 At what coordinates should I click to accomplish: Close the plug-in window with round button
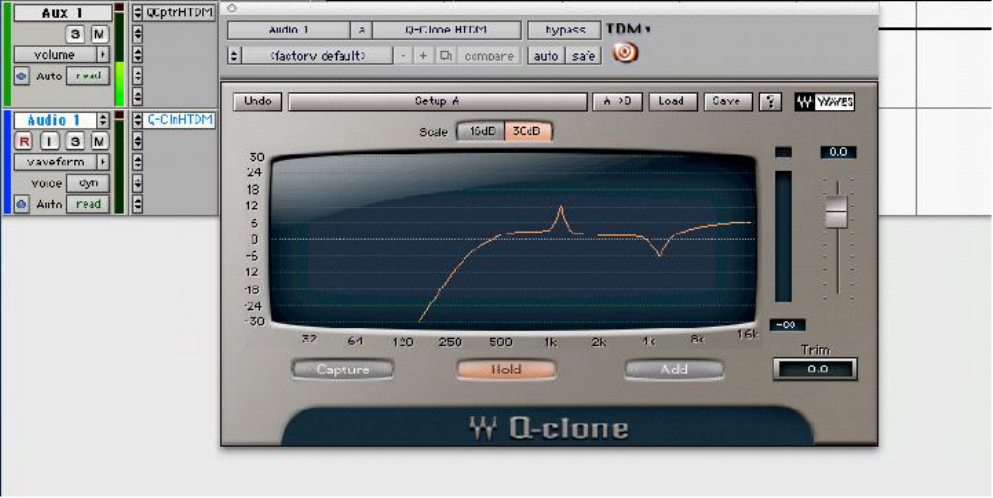[232, 8]
